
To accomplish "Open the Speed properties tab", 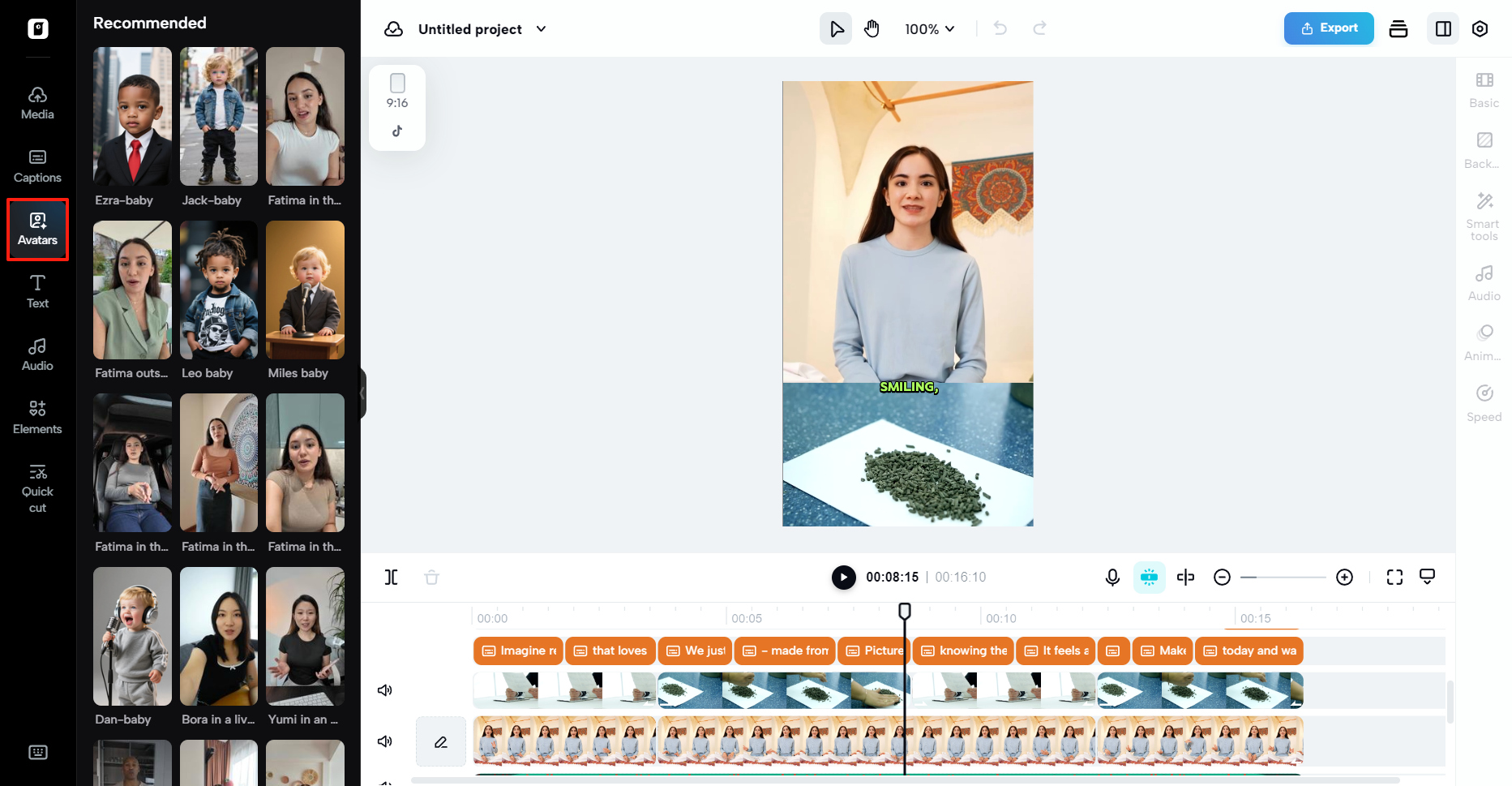I will point(1484,404).
